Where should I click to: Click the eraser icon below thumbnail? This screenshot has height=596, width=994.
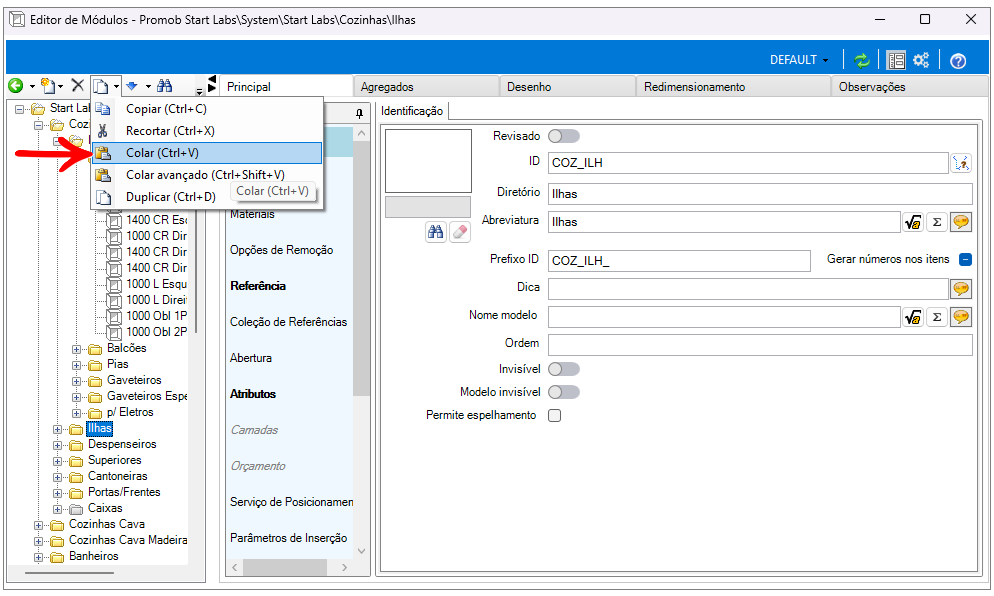point(459,231)
